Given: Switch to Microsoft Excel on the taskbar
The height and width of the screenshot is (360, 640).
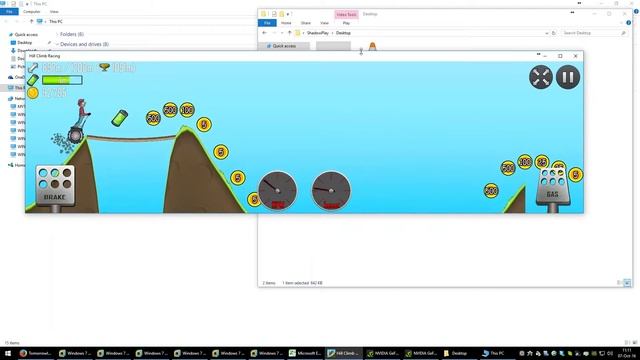Looking at the screenshot, I should [x=304, y=353].
